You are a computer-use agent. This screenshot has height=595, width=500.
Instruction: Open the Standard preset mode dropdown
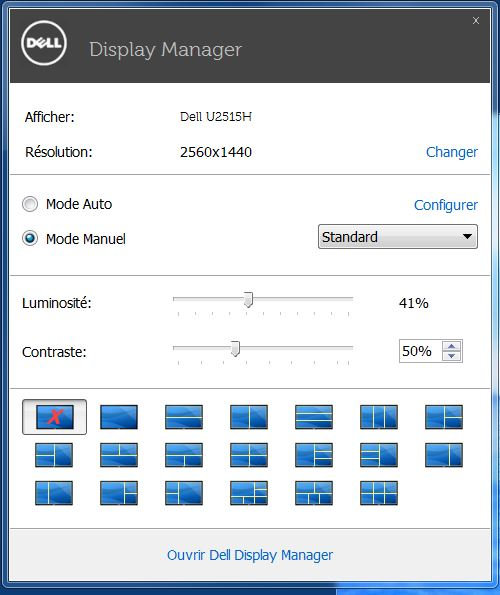pos(398,237)
